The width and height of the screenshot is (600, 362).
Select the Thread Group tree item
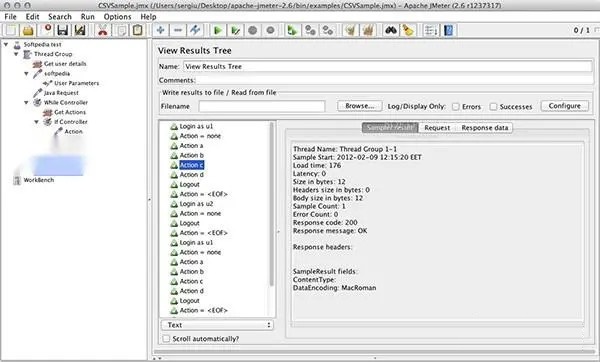(53, 54)
